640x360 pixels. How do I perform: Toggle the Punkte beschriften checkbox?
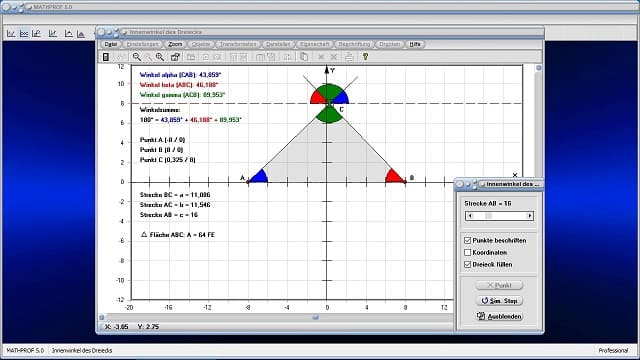pyautogui.click(x=468, y=240)
